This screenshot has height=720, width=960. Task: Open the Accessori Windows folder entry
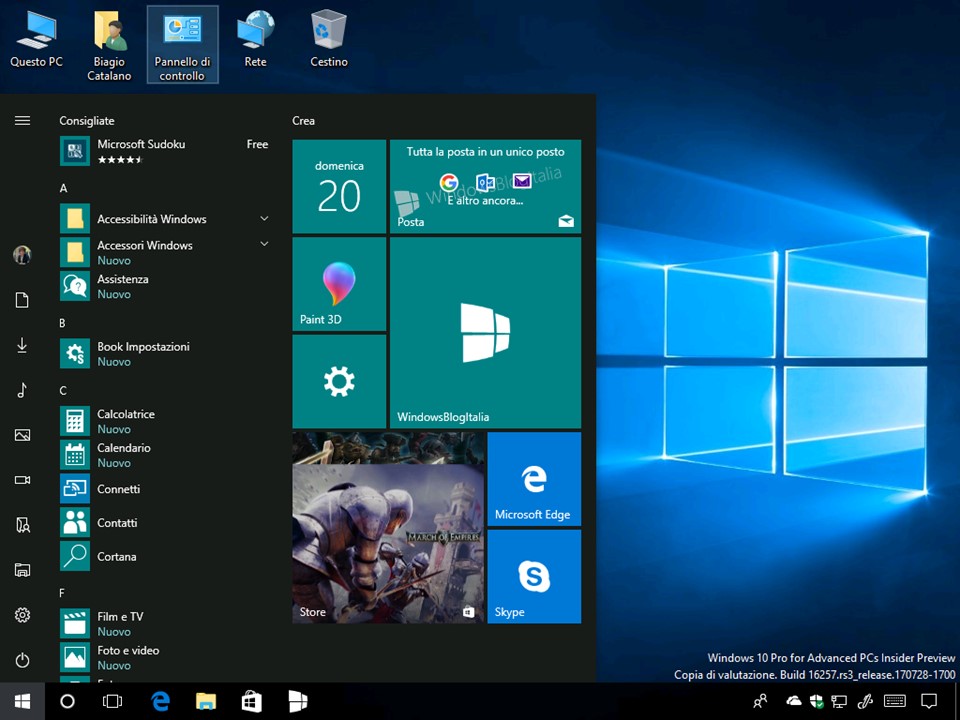click(165, 252)
